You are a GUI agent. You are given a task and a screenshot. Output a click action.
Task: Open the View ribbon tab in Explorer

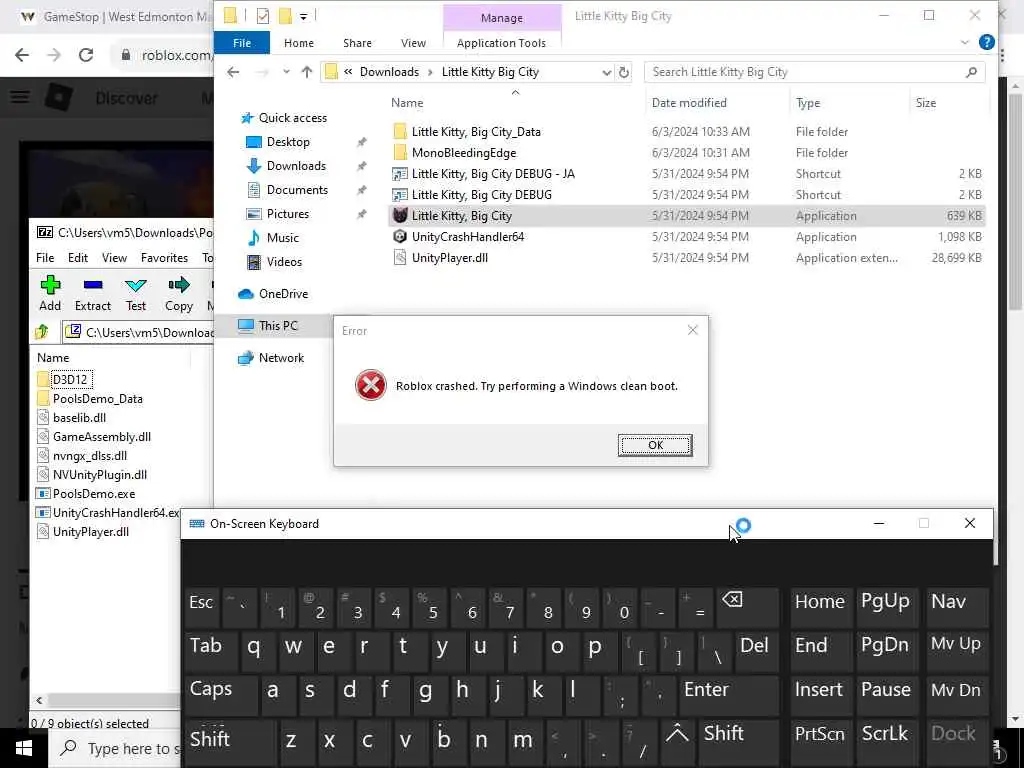click(x=413, y=43)
